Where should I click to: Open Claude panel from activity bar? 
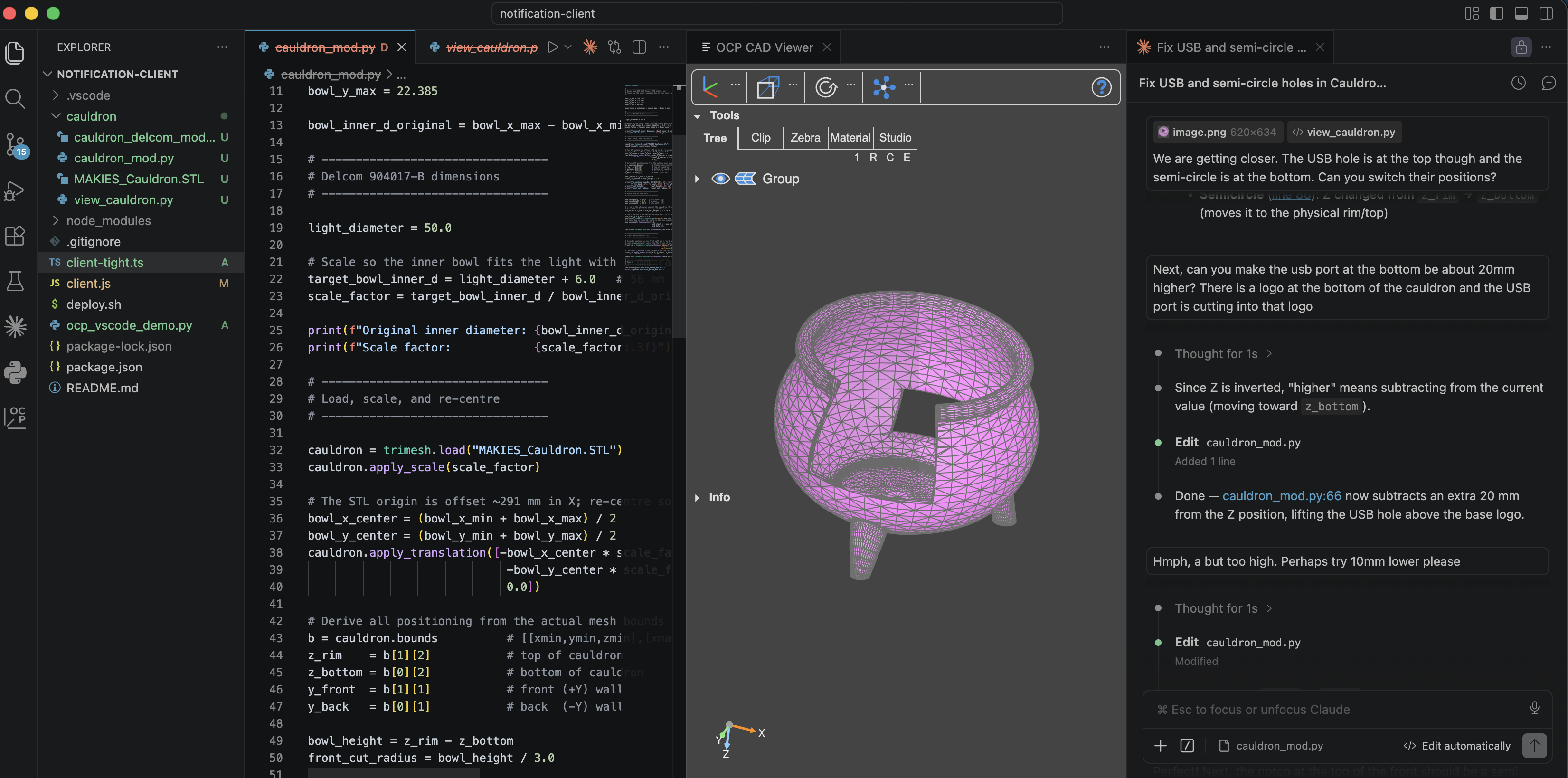tap(15, 327)
